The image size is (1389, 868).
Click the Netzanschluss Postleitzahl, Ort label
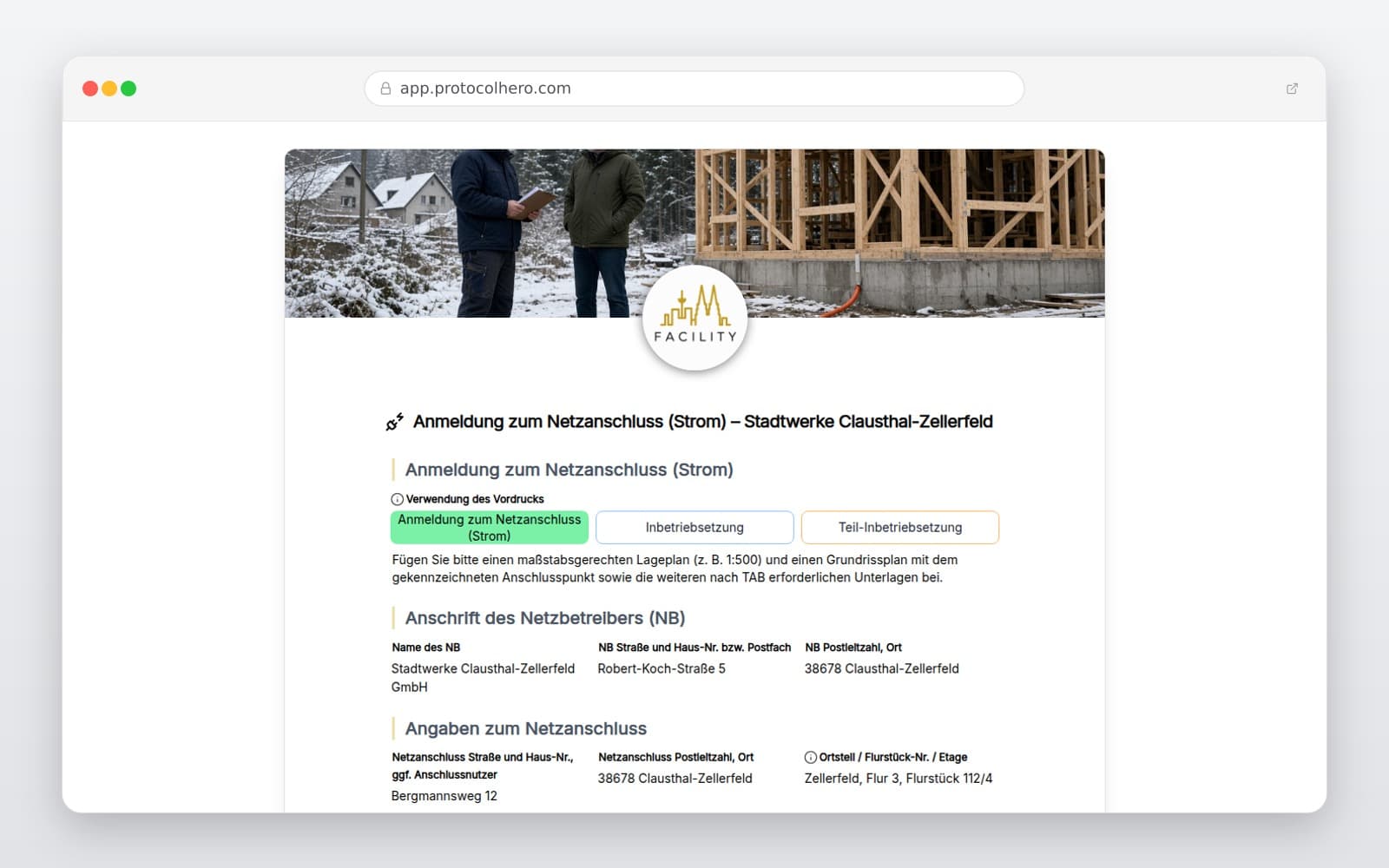pos(676,757)
